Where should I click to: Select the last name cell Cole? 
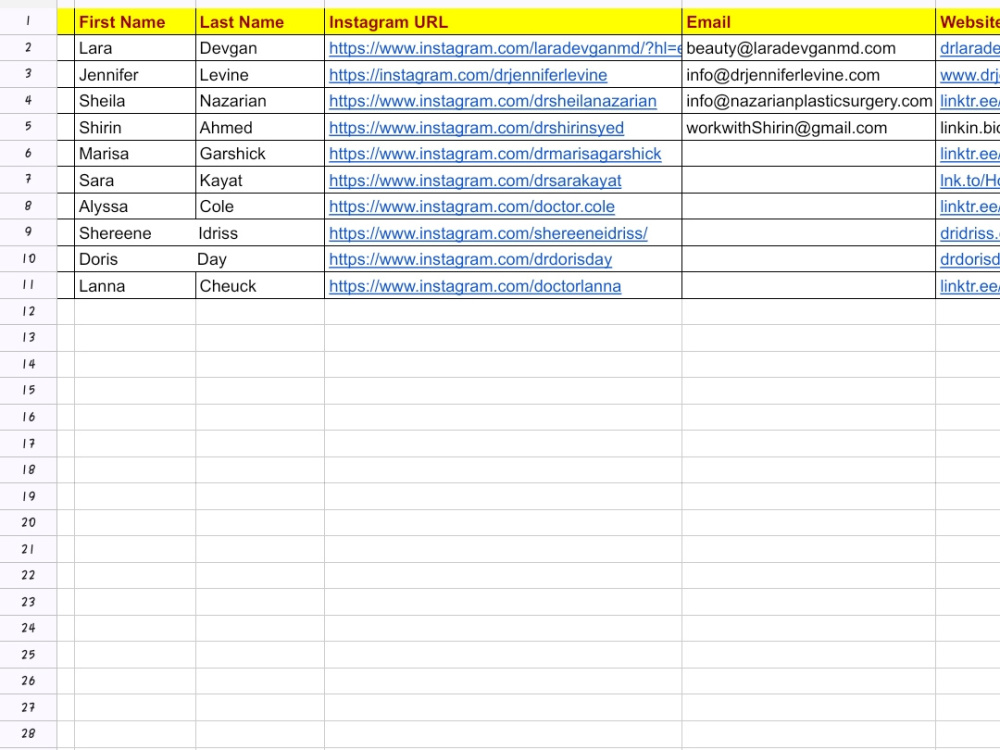(260, 207)
